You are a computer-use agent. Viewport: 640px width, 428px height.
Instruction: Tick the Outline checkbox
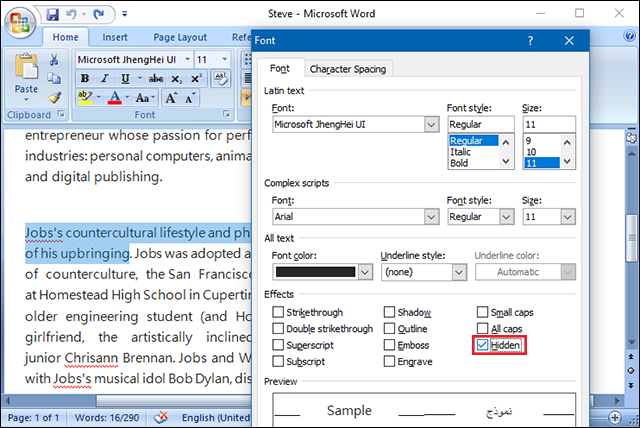(389, 328)
